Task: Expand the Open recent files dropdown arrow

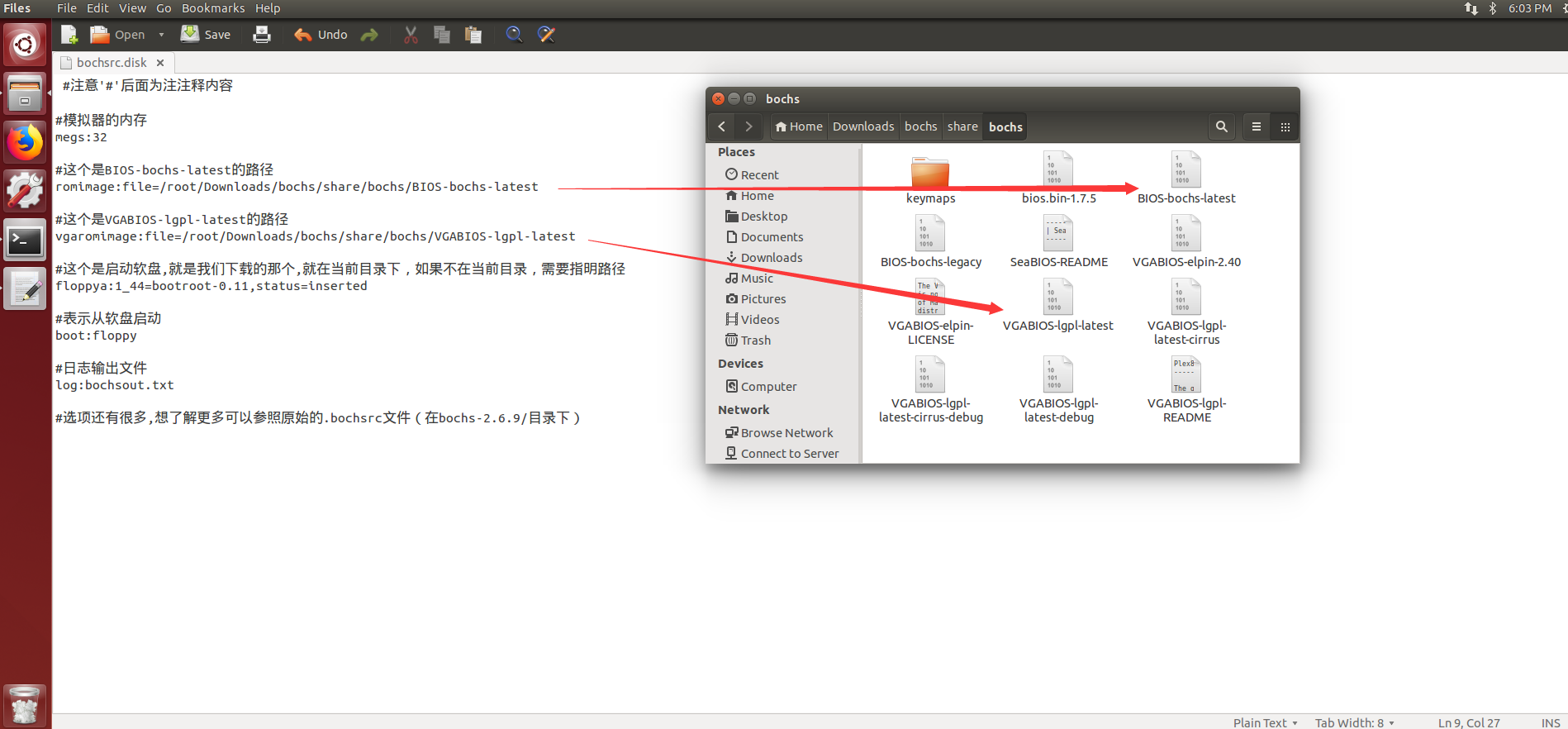Action: tap(161, 35)
